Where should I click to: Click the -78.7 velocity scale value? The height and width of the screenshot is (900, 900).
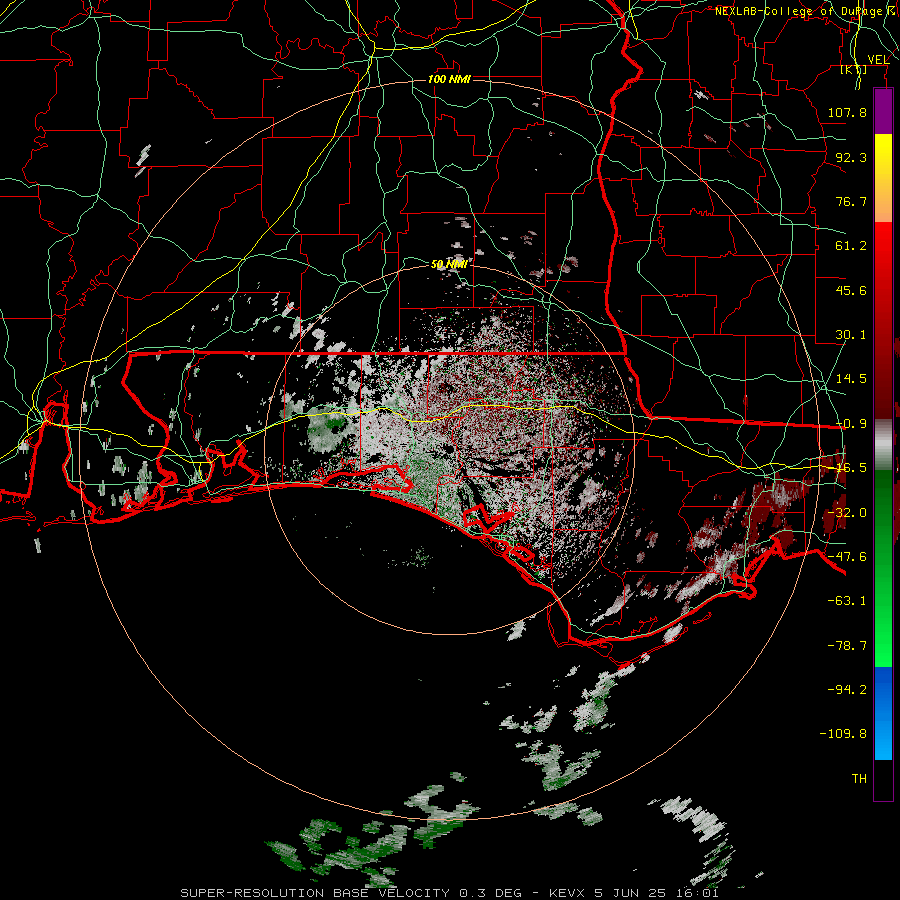tap(847, 646)
